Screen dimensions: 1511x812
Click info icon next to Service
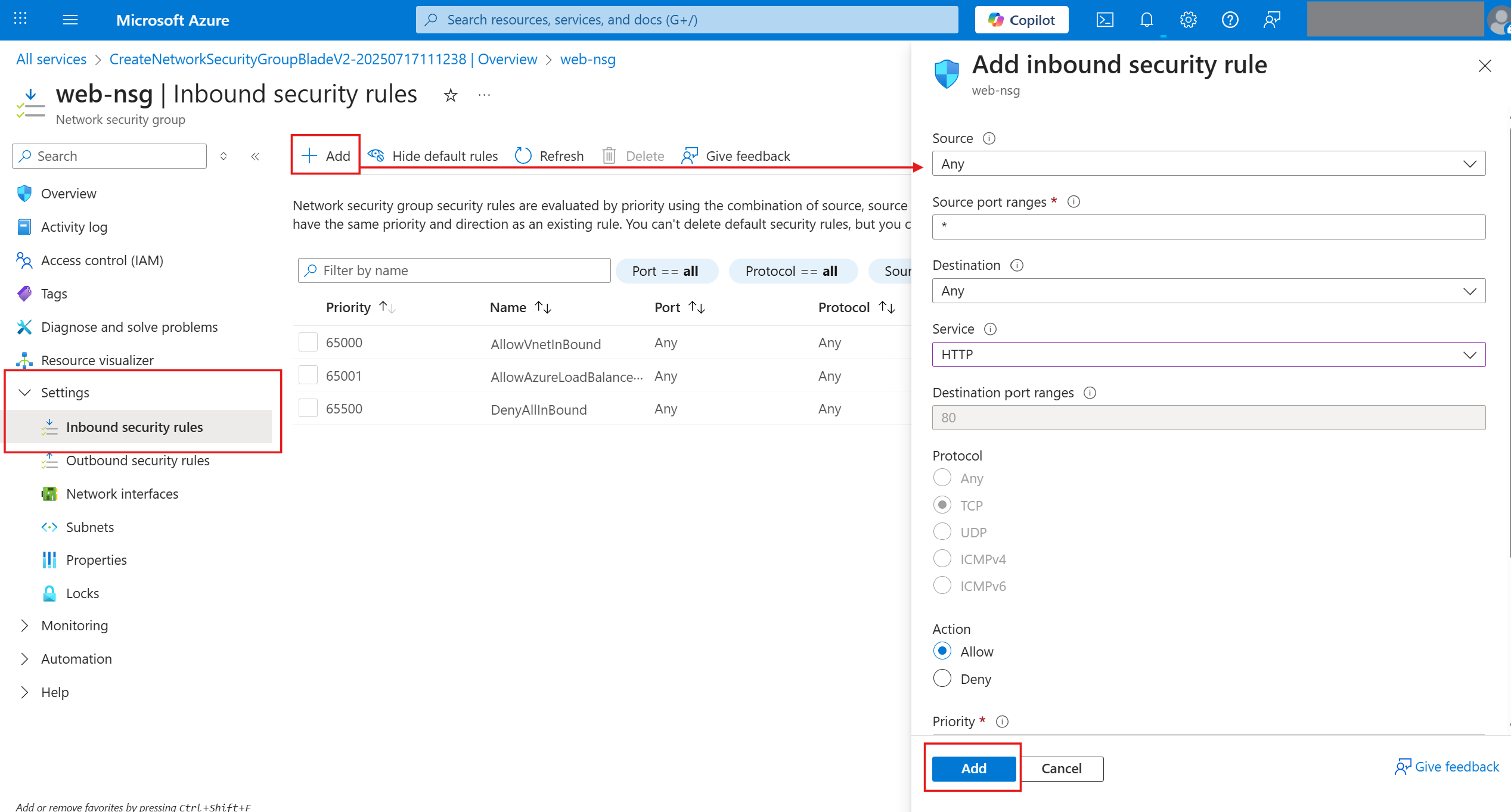990,329
